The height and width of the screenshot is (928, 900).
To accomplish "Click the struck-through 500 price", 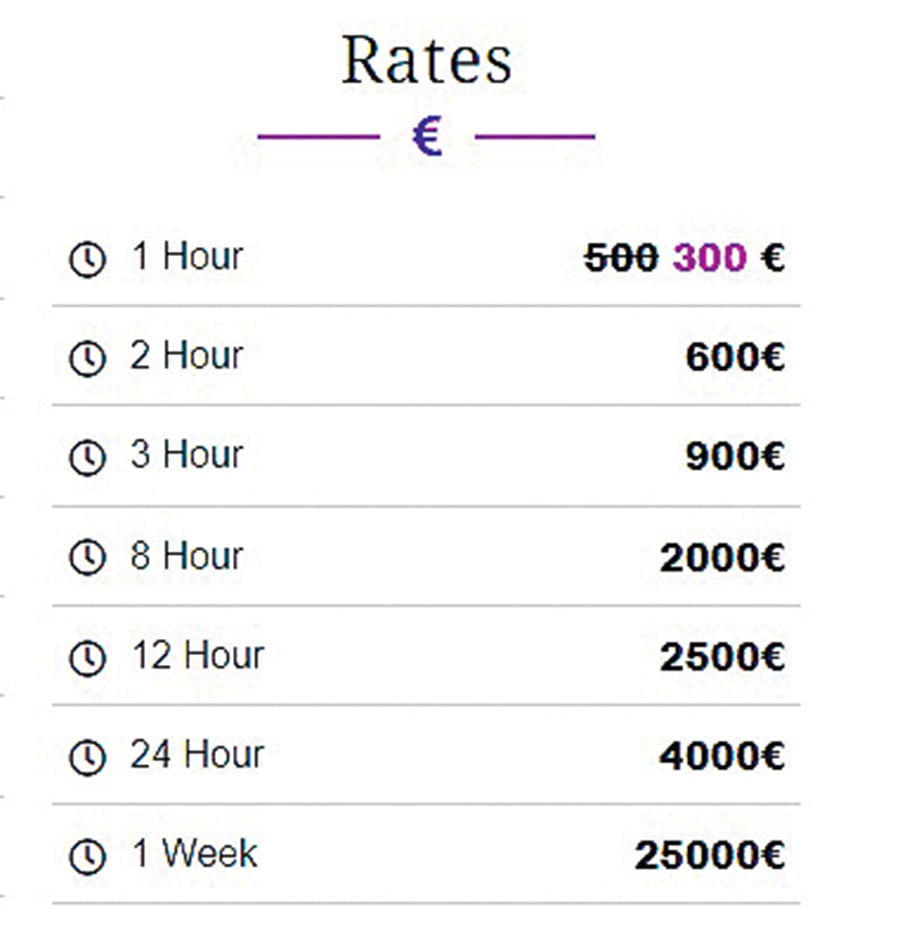I will (x=620, y=259).
